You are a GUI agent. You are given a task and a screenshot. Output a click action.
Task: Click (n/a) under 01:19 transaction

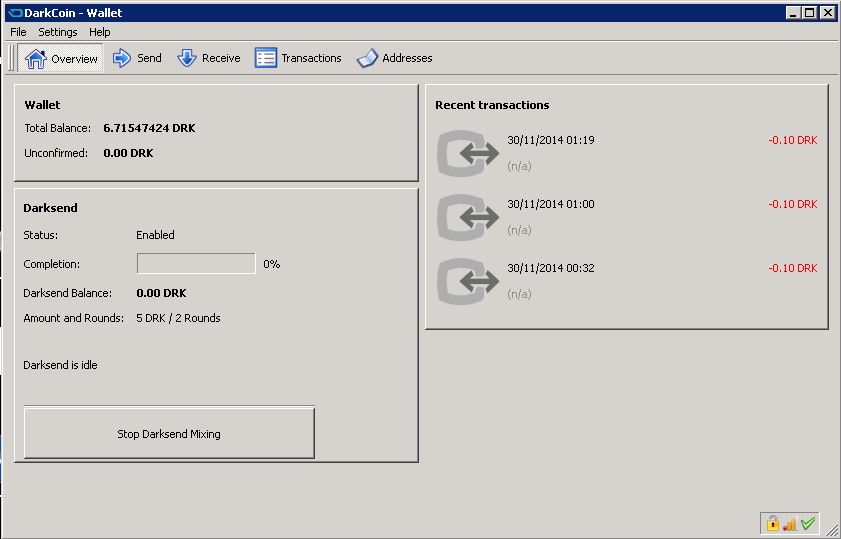519,166
